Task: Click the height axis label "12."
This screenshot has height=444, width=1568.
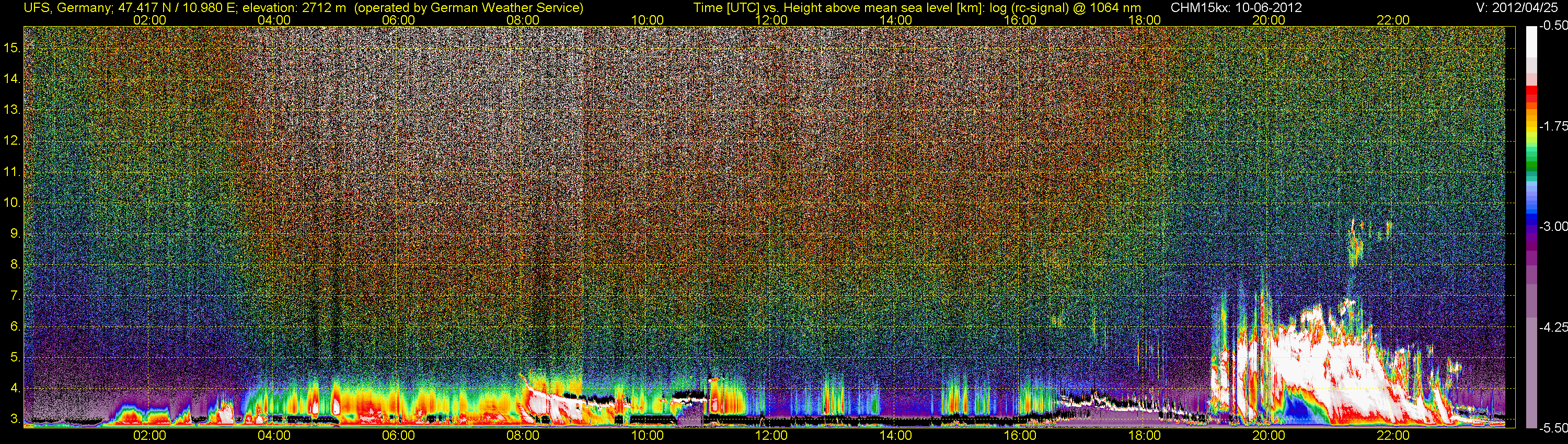Action: [x=12, y=141]
